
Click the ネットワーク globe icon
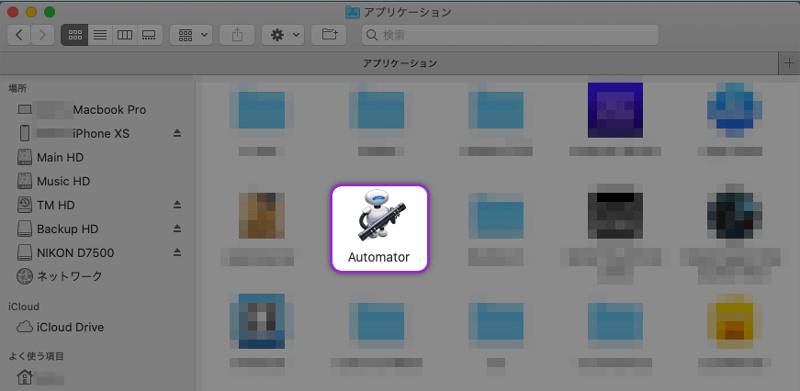(x=24, y=277)
